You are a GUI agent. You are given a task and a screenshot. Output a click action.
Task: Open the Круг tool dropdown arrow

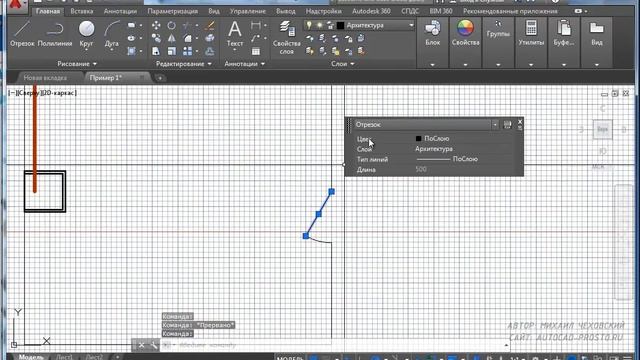tap(87, 50)
